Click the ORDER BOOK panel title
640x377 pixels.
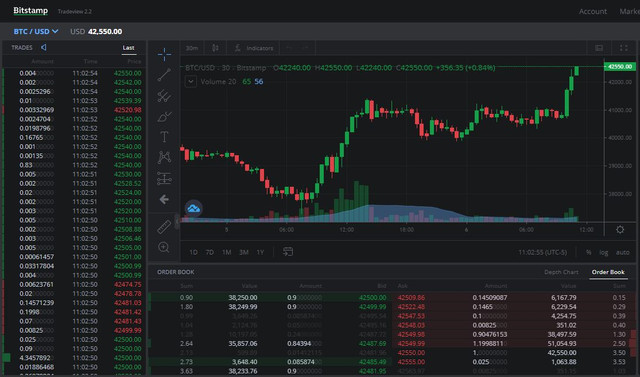(x=176, y=272)
